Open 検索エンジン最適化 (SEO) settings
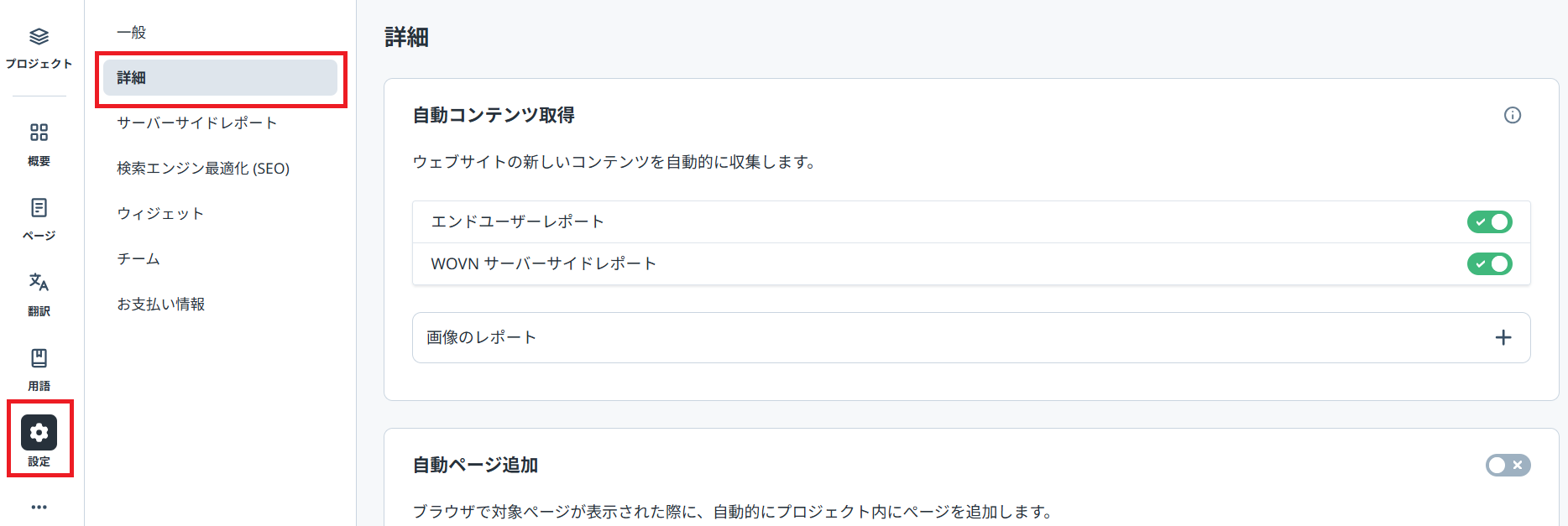1568x526 pixels. tap(203, 168)
